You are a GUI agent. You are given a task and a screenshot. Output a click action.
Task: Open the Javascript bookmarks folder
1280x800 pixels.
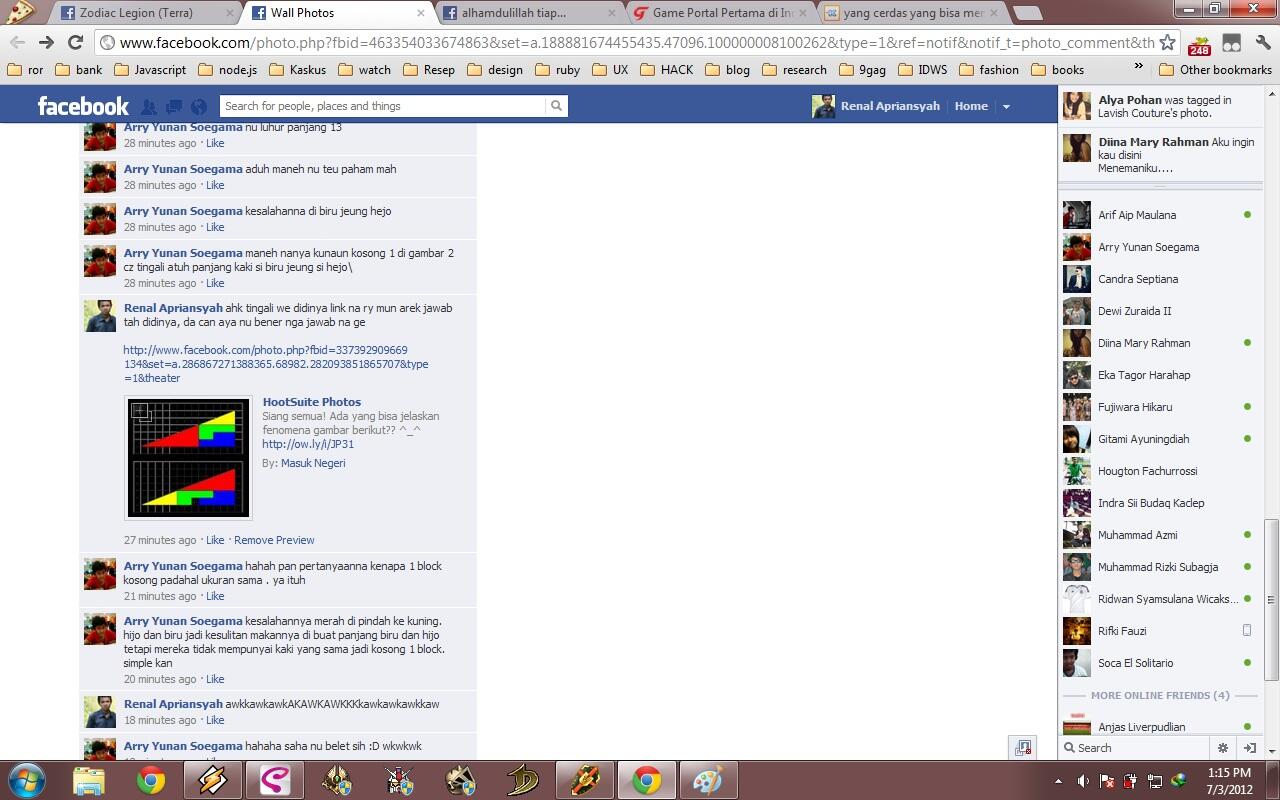(x=150, y=70)
